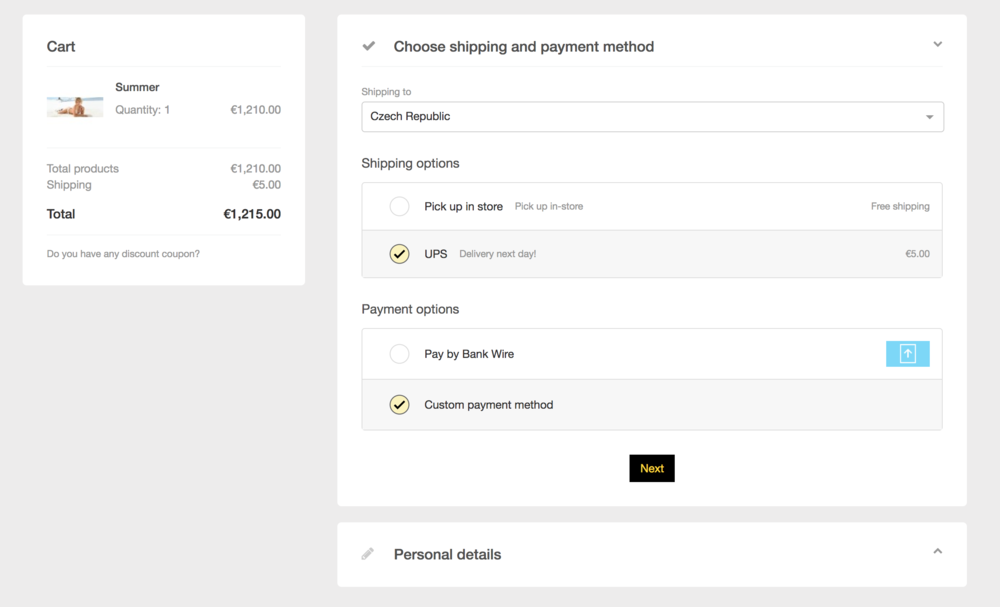Collapse the shipping and payment section chevron
The height and width of the screenshot is (607, 1000).
tap(937, 44)
